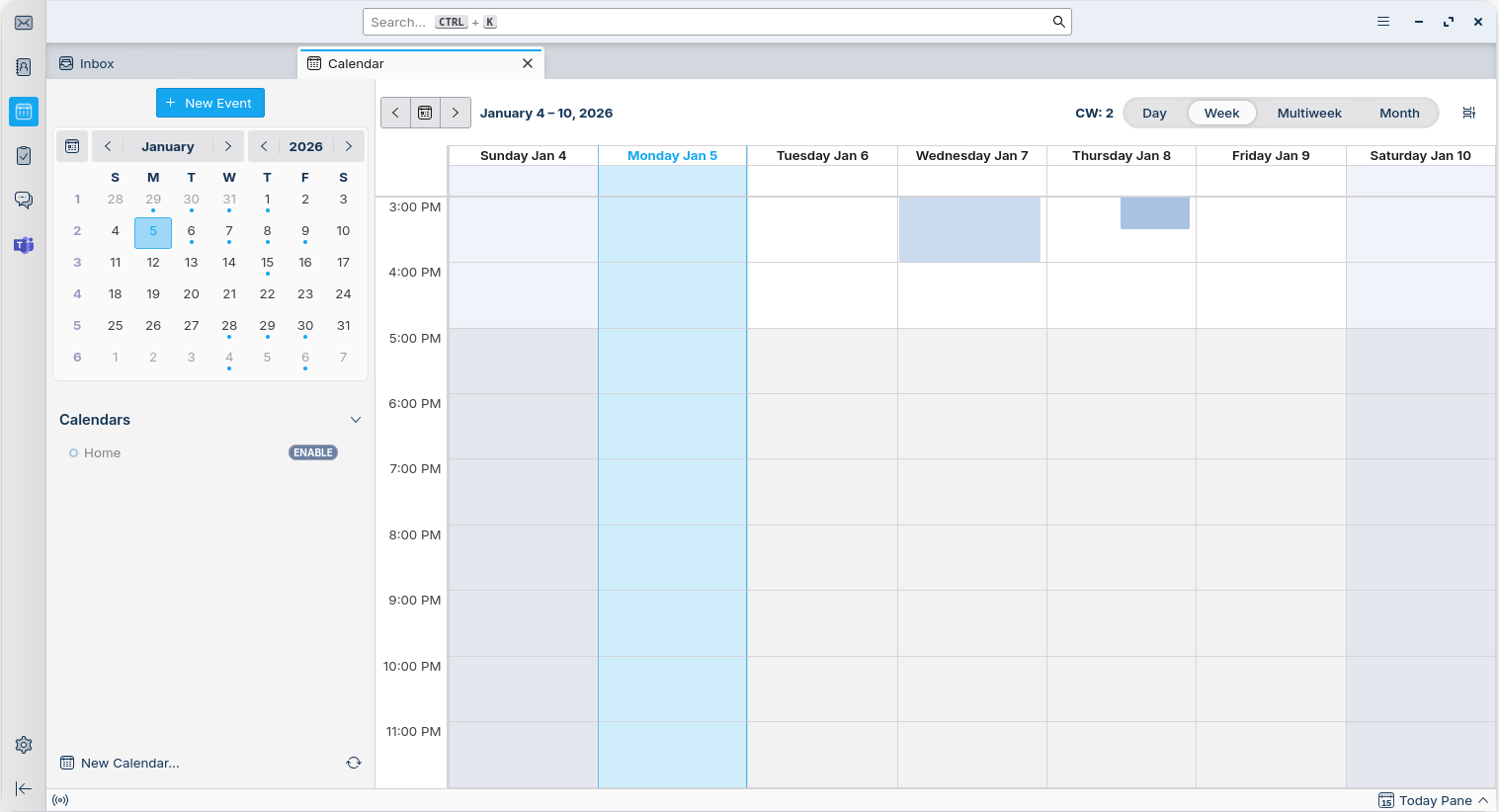Synchronize calendars with the refresh icon
The height and width of the screenshot is (812, 1499).
(354, 763)
